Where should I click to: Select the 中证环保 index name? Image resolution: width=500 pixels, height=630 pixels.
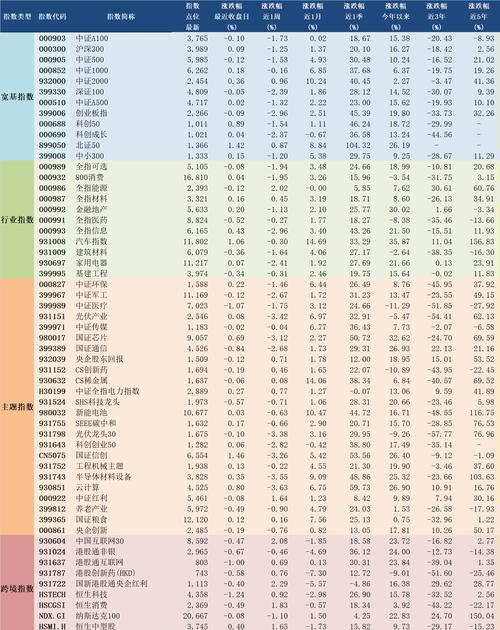[92, 284]
